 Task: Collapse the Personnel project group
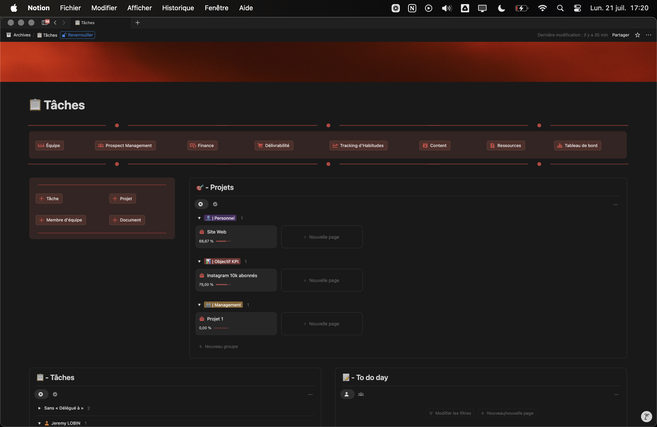[x=199, y=218]
